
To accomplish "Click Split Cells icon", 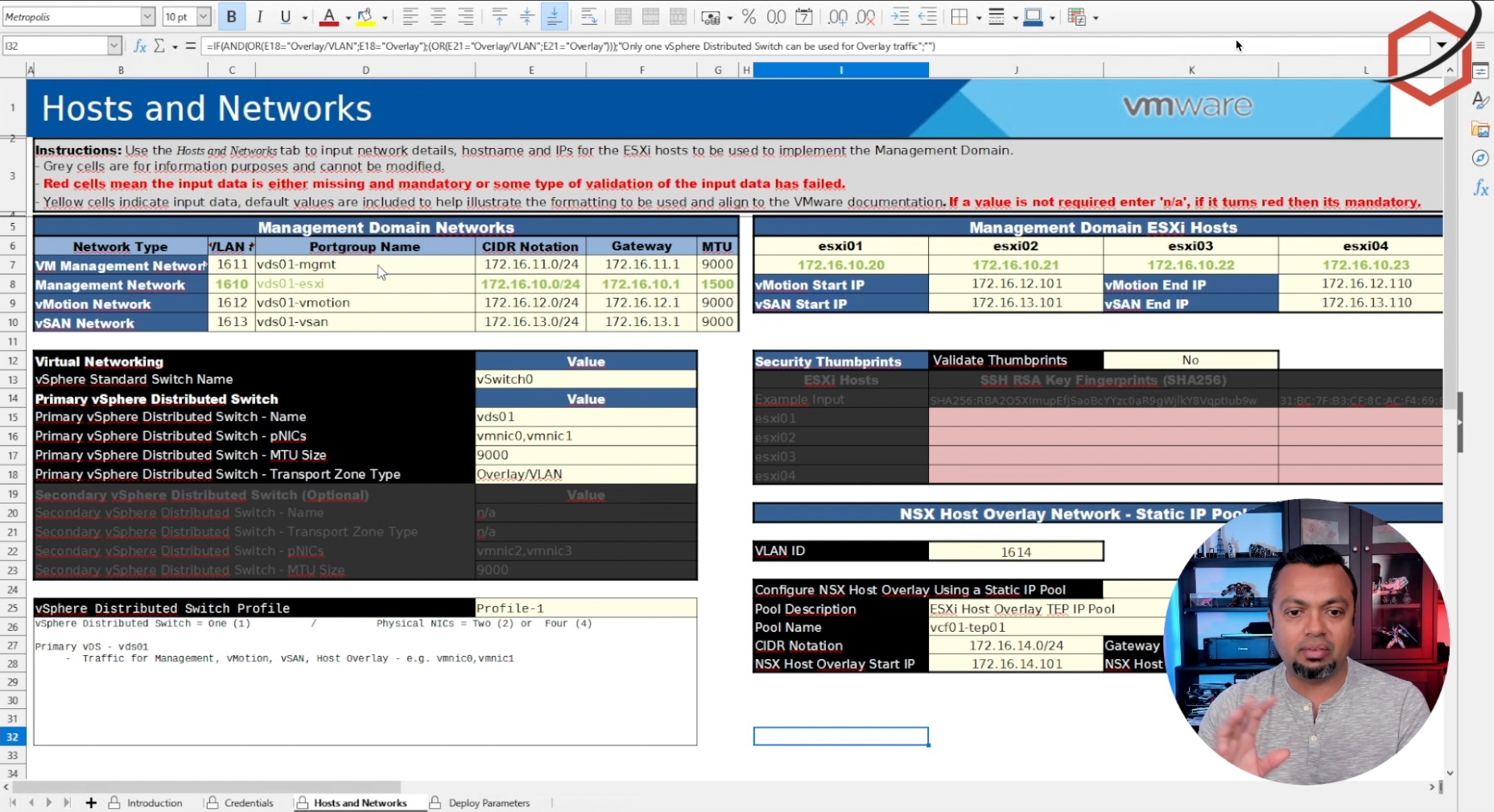I will click(x=678, y=17).
